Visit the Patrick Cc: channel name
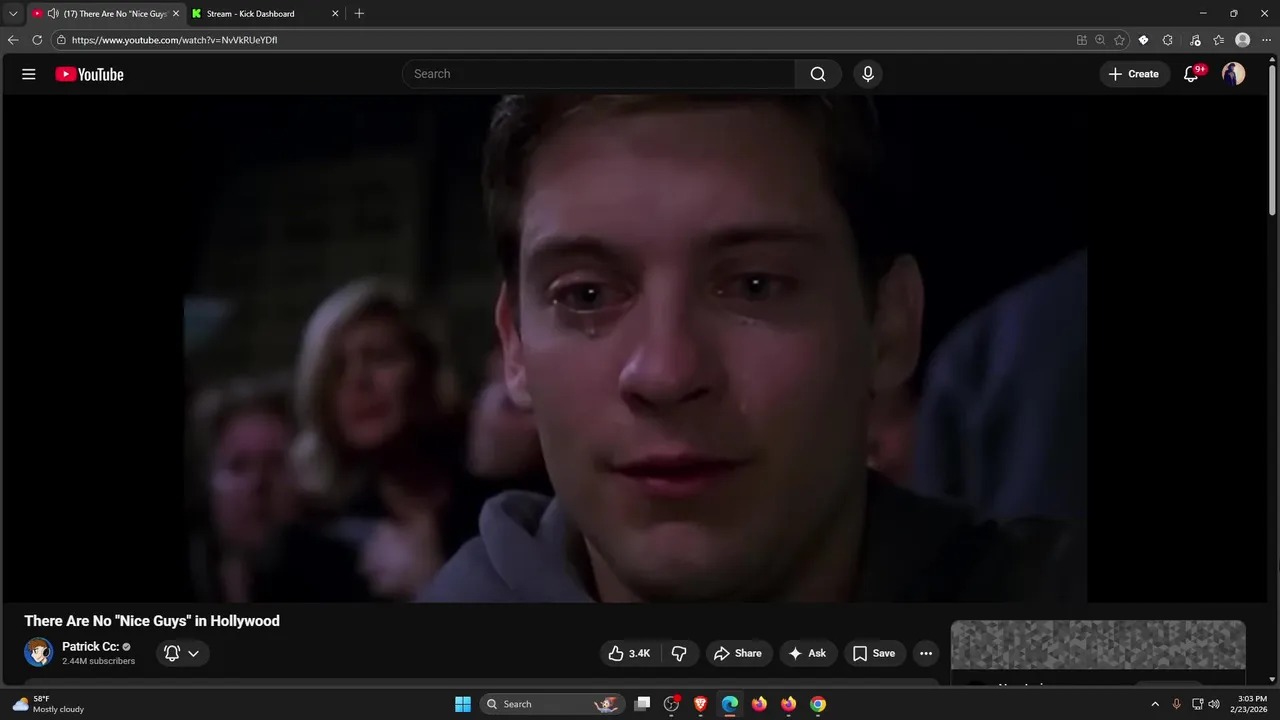 click(90, 647)
